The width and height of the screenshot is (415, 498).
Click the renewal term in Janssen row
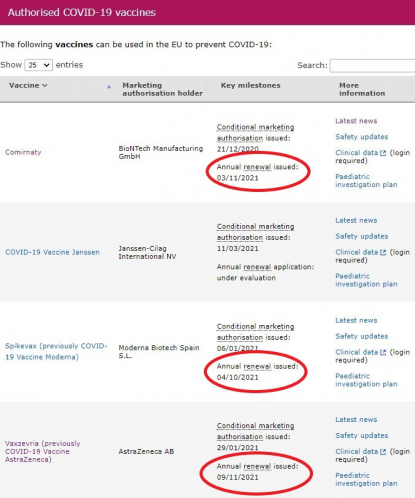tap(257, 267)
